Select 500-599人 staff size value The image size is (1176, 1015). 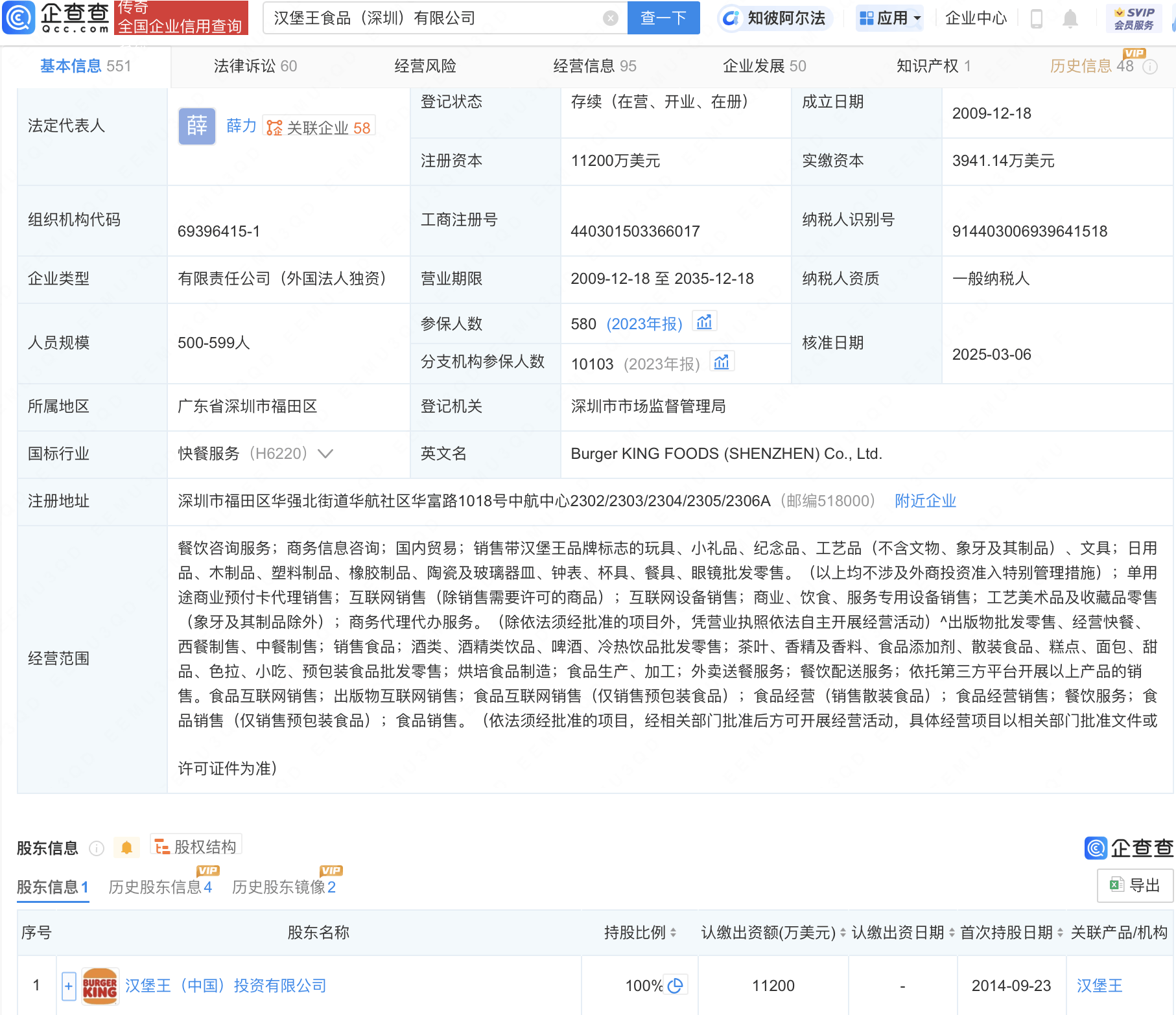pyautogui.click(x=214, y=343)
